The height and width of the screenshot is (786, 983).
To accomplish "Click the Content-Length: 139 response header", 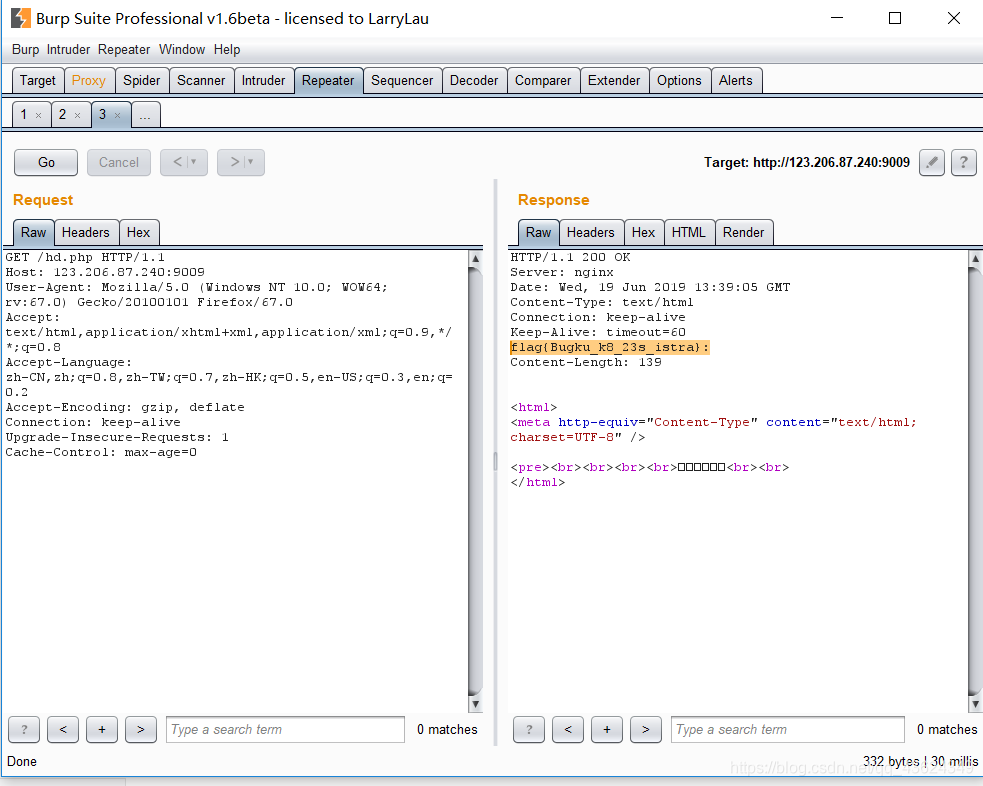I will coord(586,362).
